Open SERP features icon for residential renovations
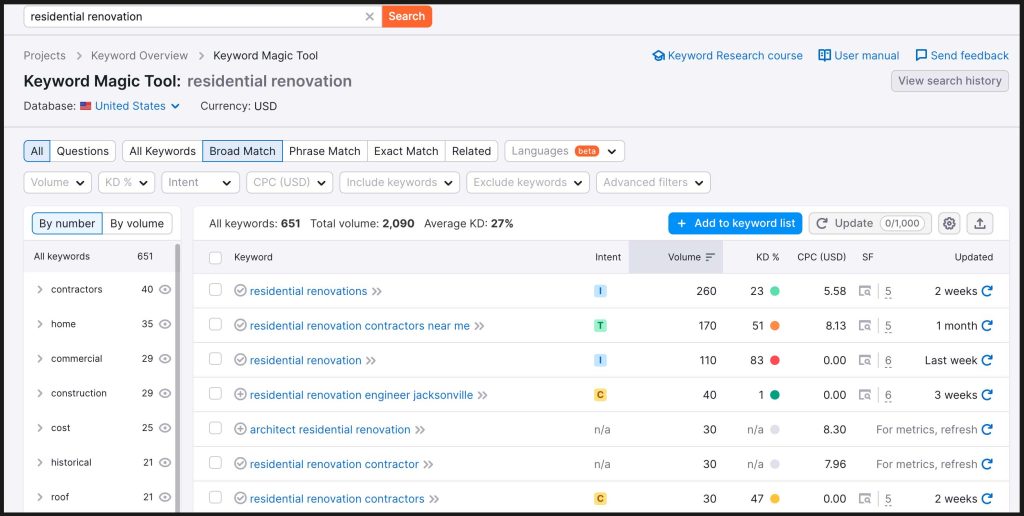Viewport: 1024px width, 516px height. (865, 291)
